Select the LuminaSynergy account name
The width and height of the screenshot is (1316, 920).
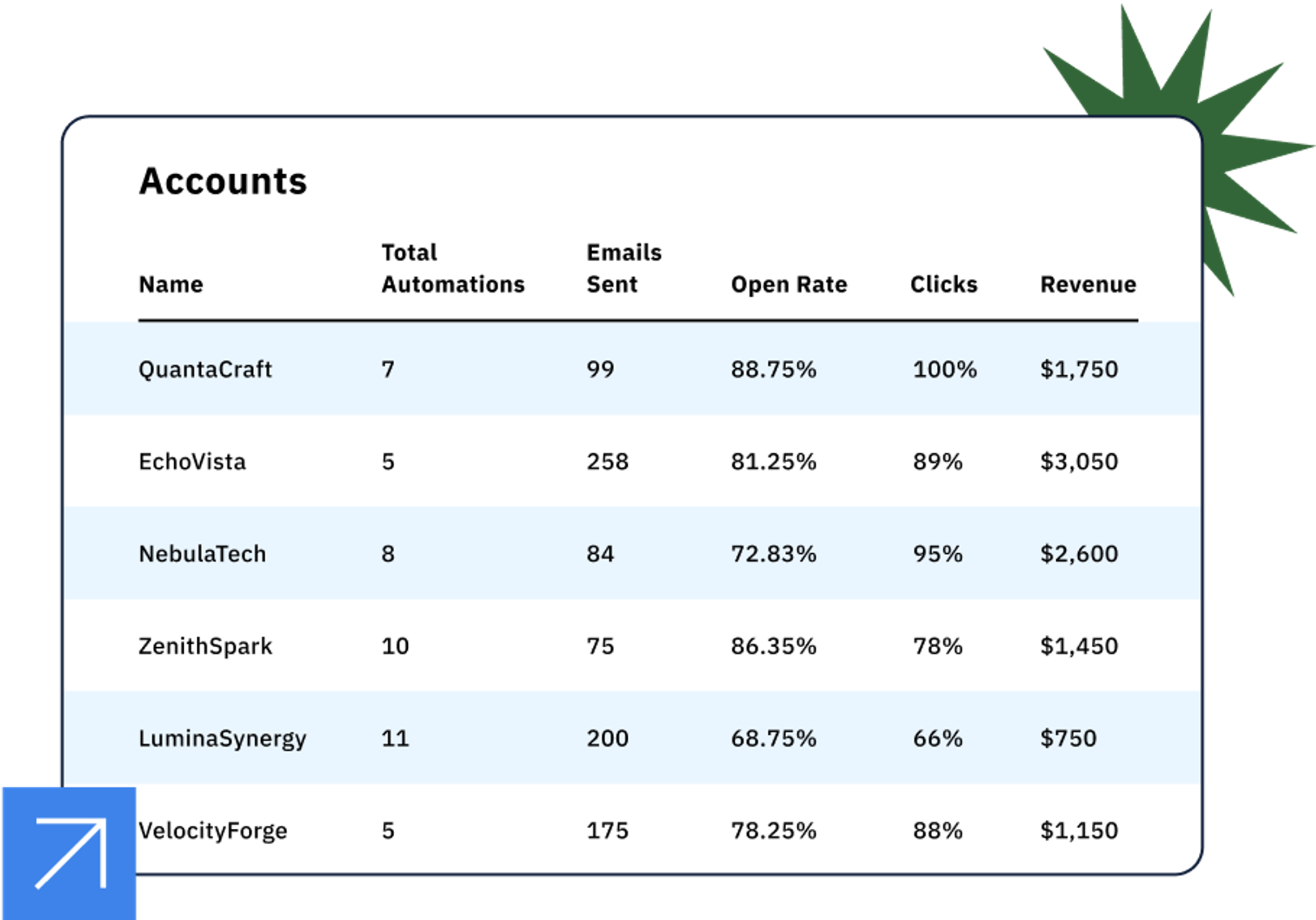222,739
